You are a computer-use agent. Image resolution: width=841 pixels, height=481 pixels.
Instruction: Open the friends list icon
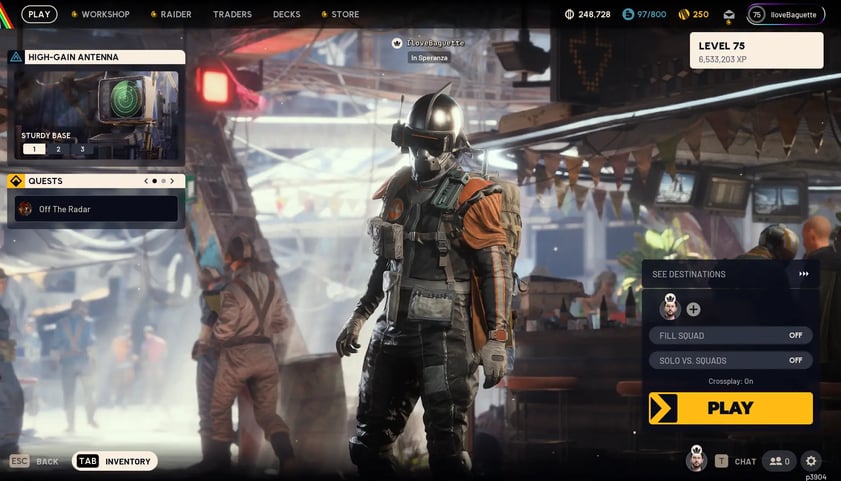(x=778, y=461)
